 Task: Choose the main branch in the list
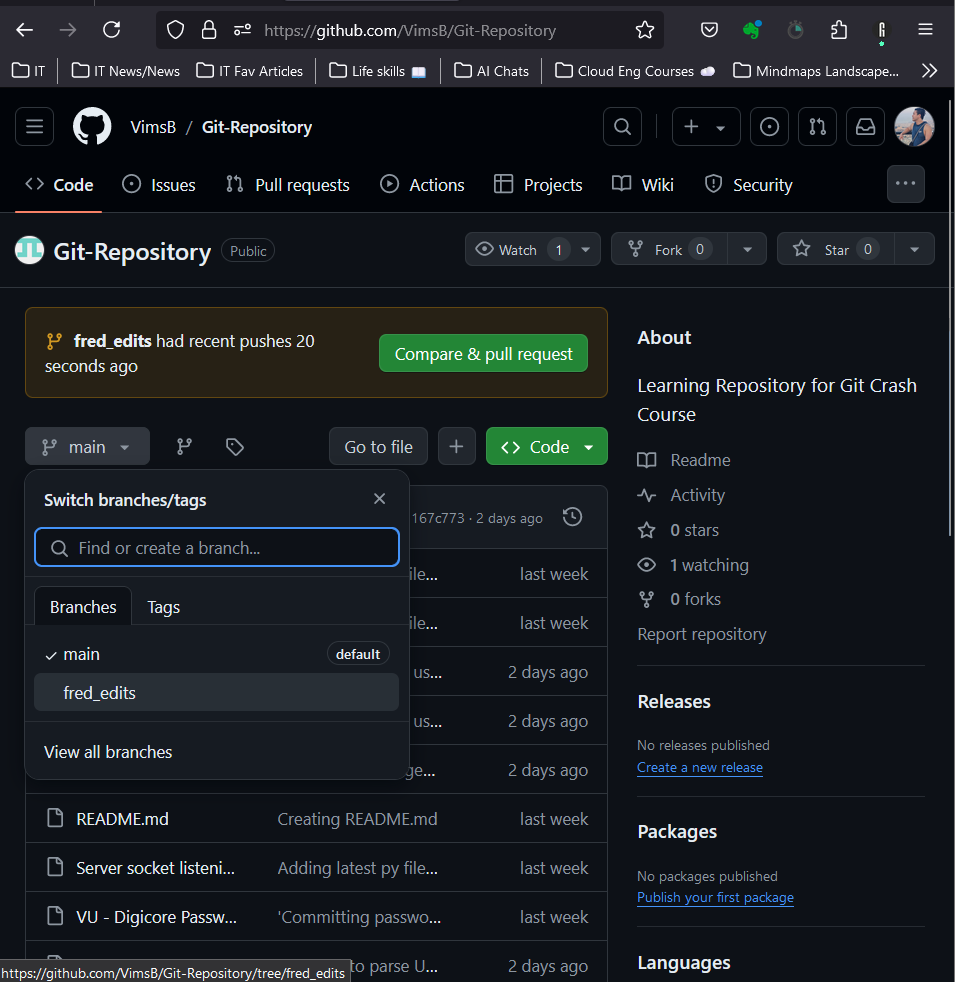(x=217, y=654)
